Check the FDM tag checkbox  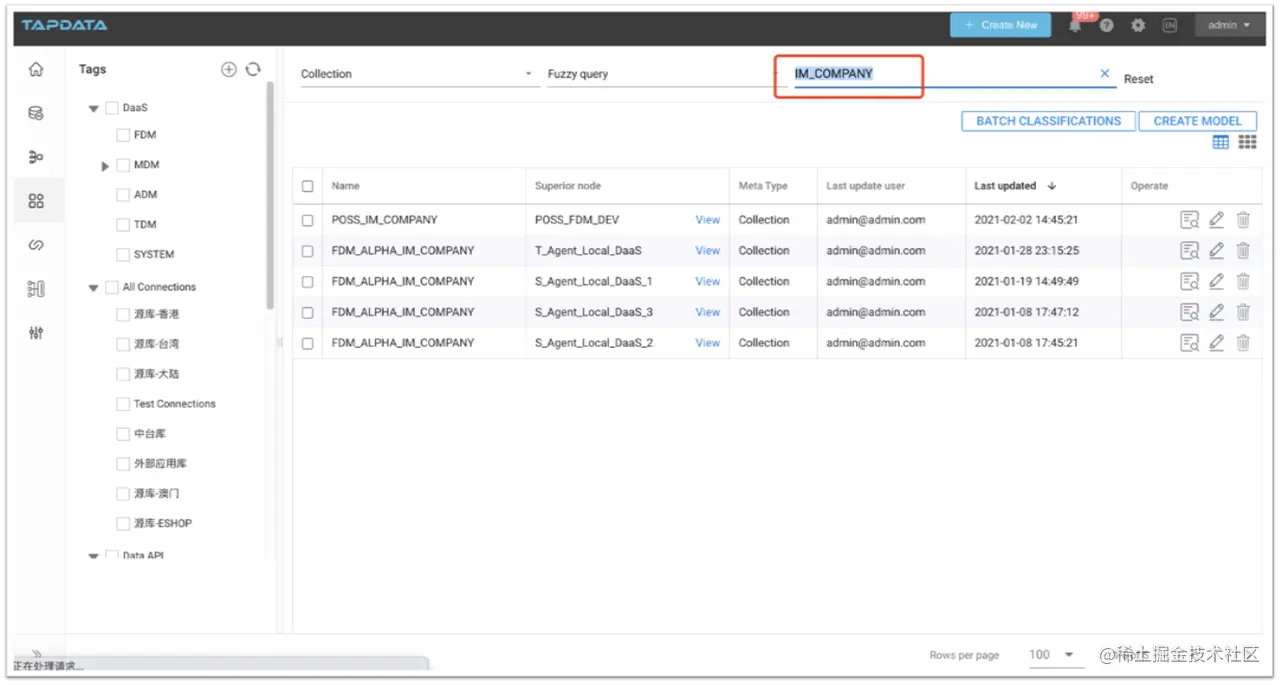pos(123,135)
